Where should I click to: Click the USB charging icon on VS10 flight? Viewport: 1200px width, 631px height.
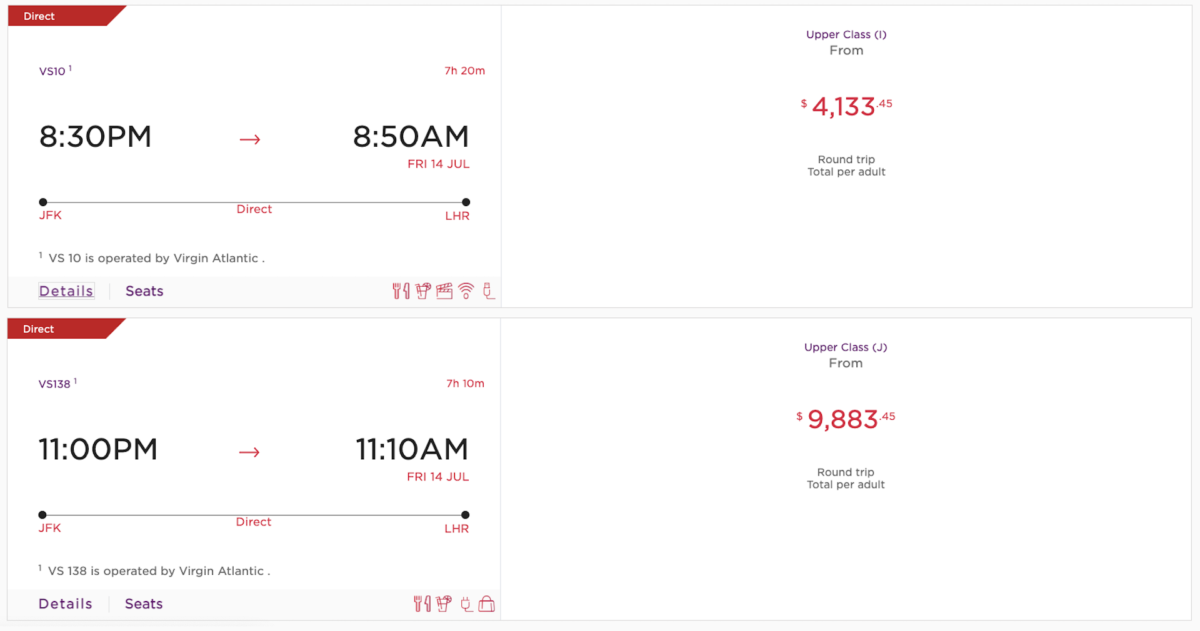pos(488,290)
